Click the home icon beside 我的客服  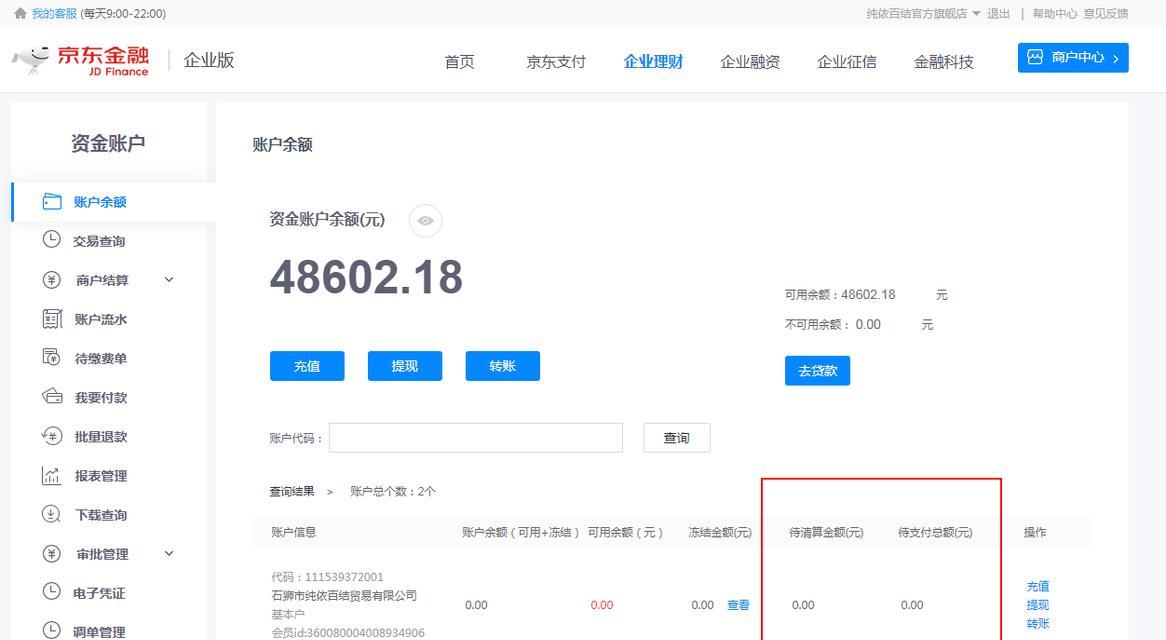pos(20,13)
